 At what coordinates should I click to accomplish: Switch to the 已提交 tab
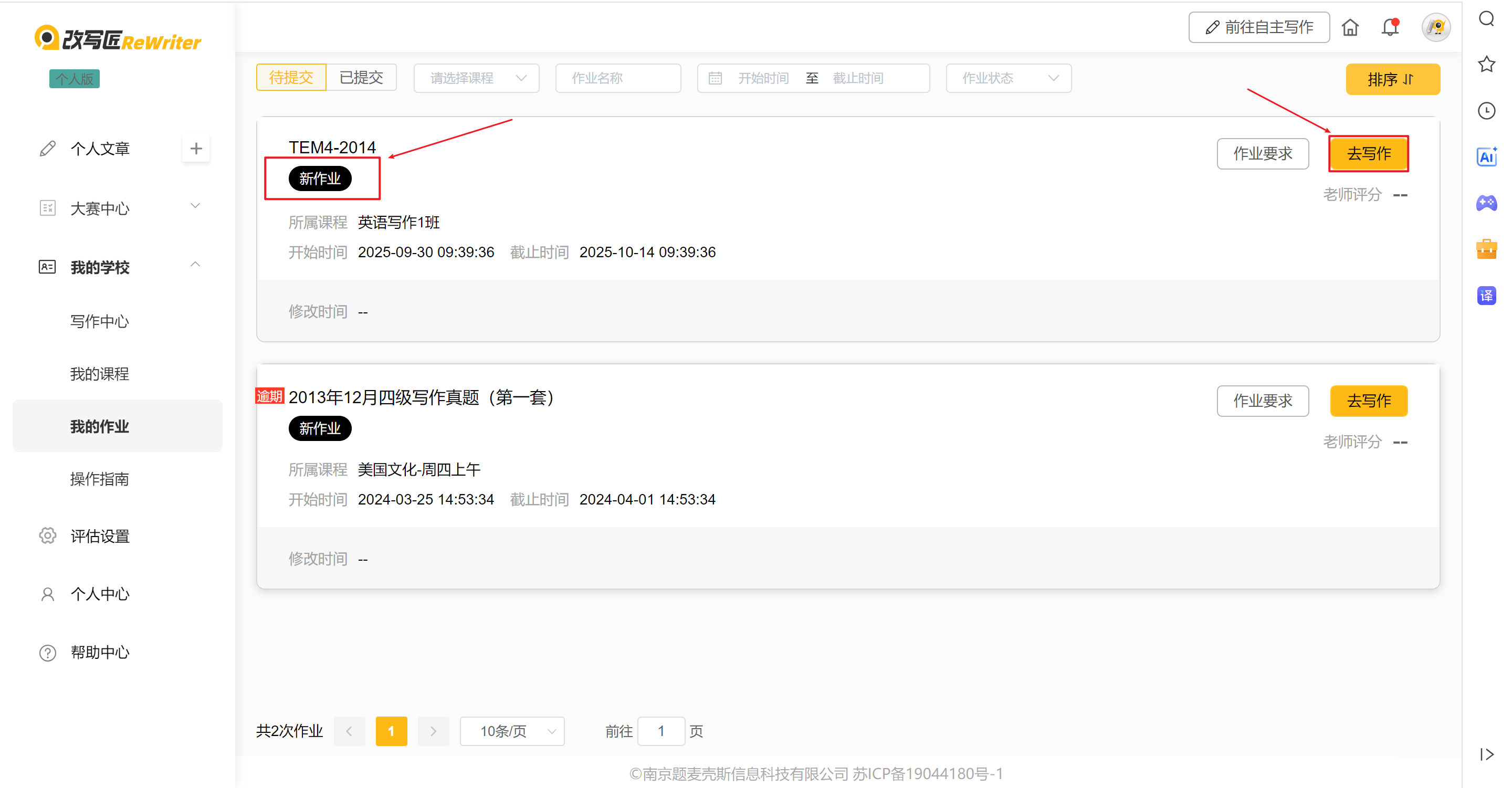click(x=361, y=78)
